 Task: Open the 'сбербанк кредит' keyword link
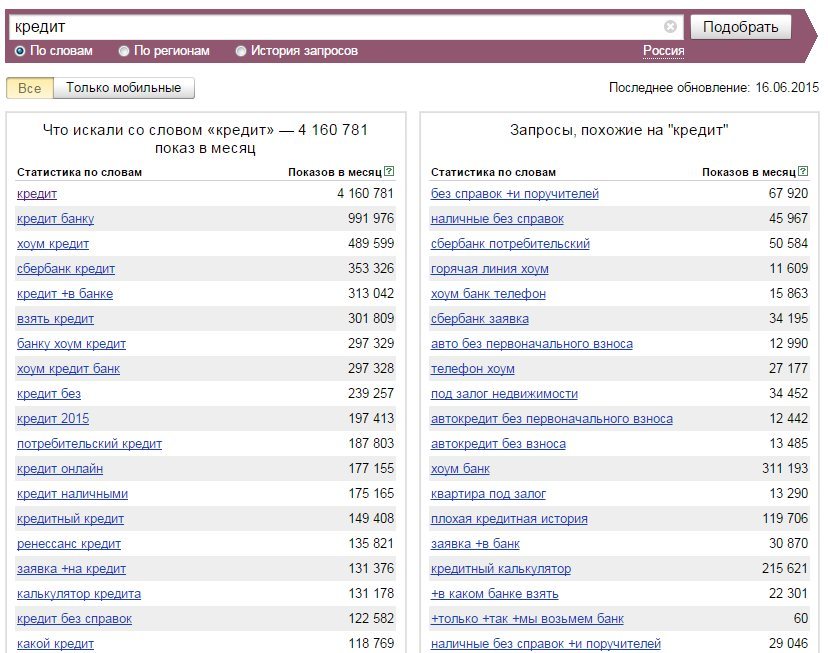tap(65, 269)
